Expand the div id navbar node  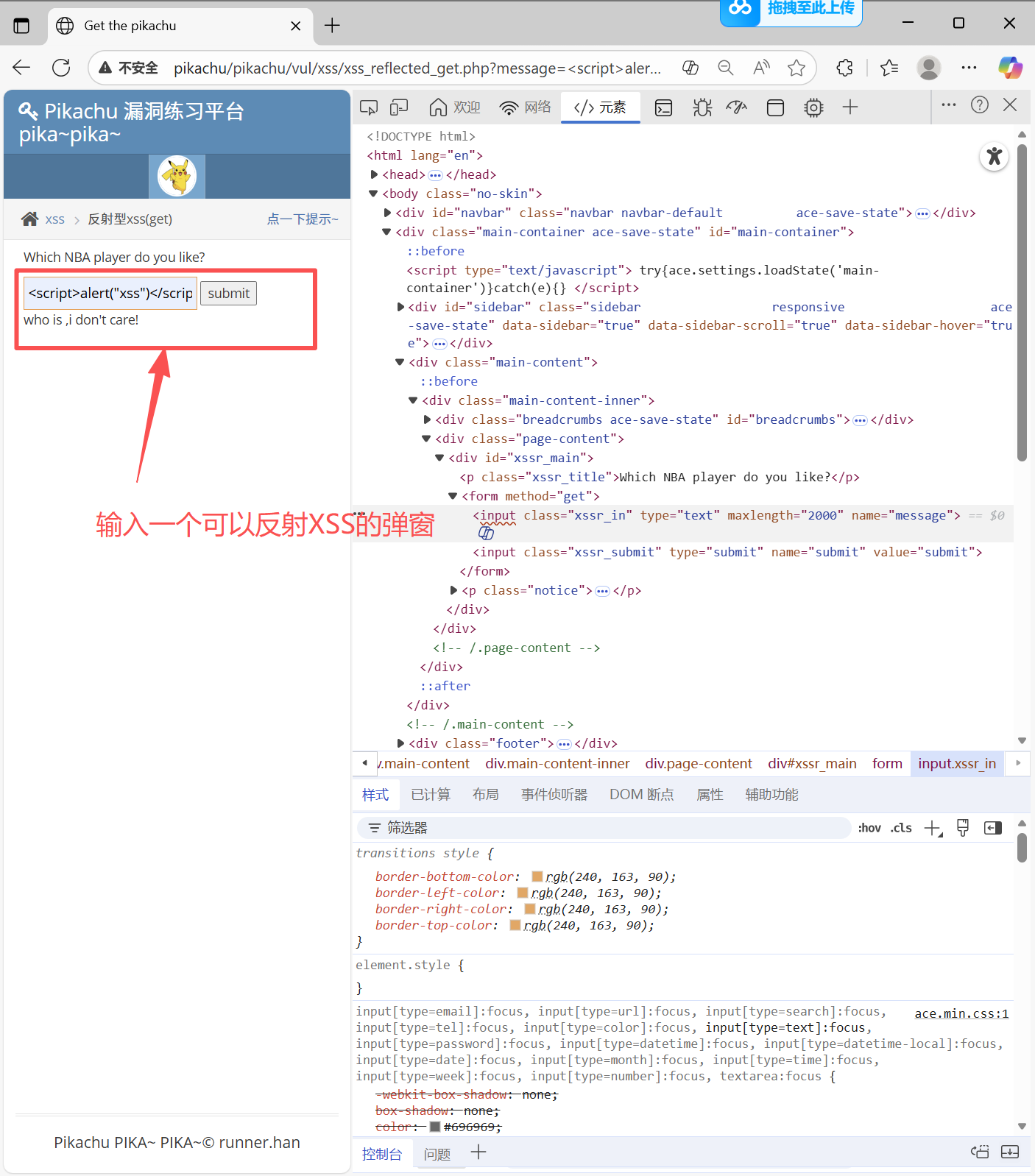click(387, 213)
